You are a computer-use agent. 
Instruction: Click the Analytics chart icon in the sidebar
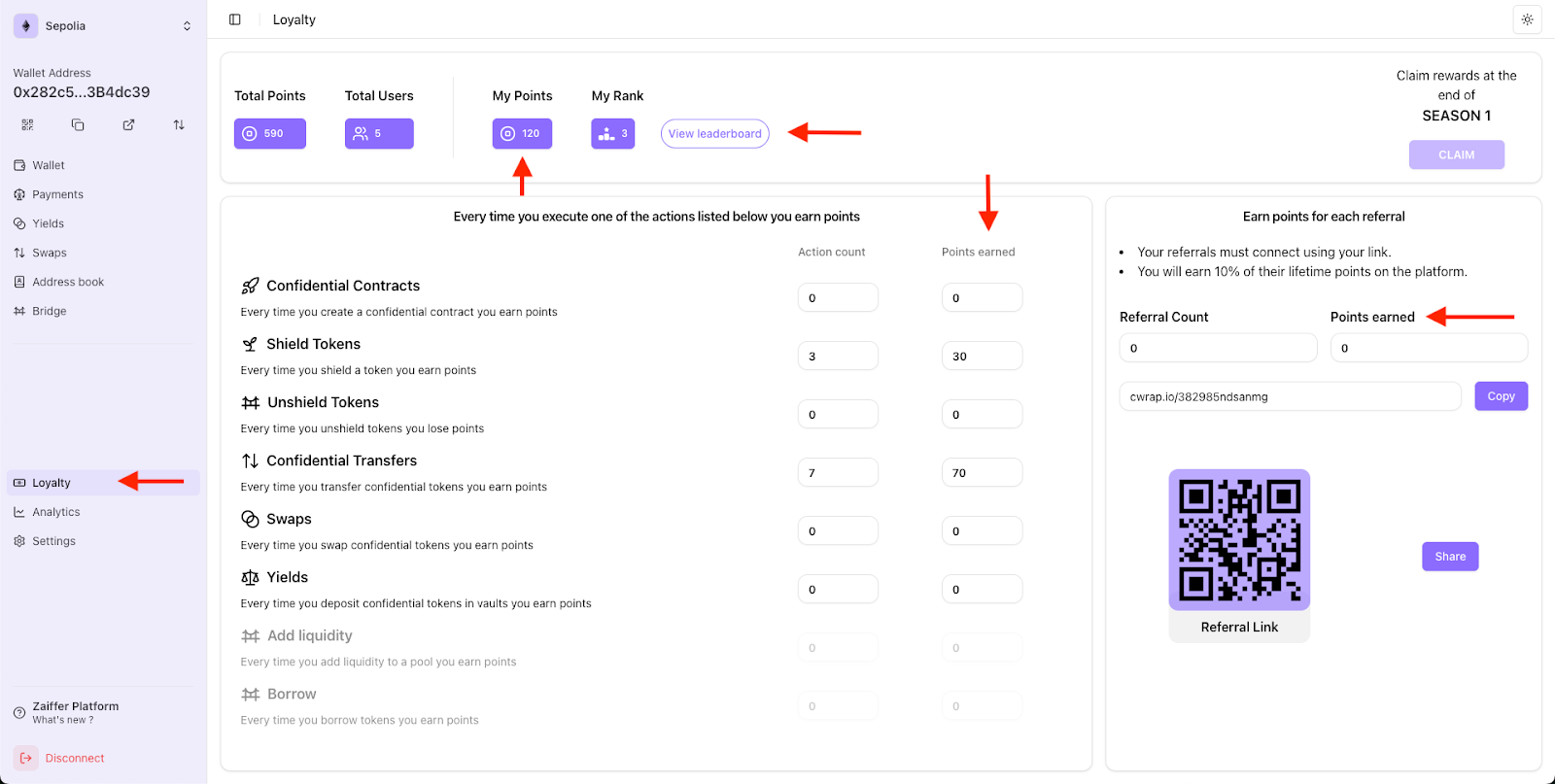coord(19,512)
